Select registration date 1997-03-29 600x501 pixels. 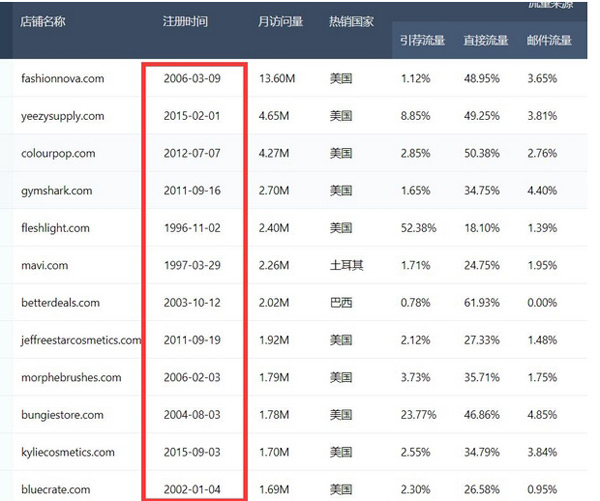pos(192,266)
